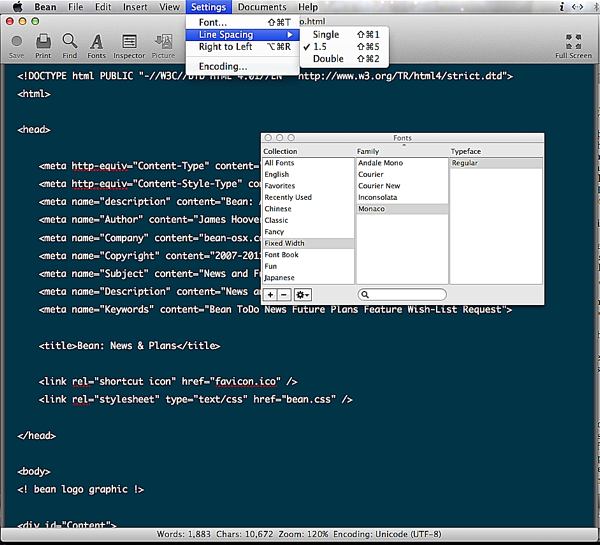
Task: Open the View menu
Action: point(169,7)
